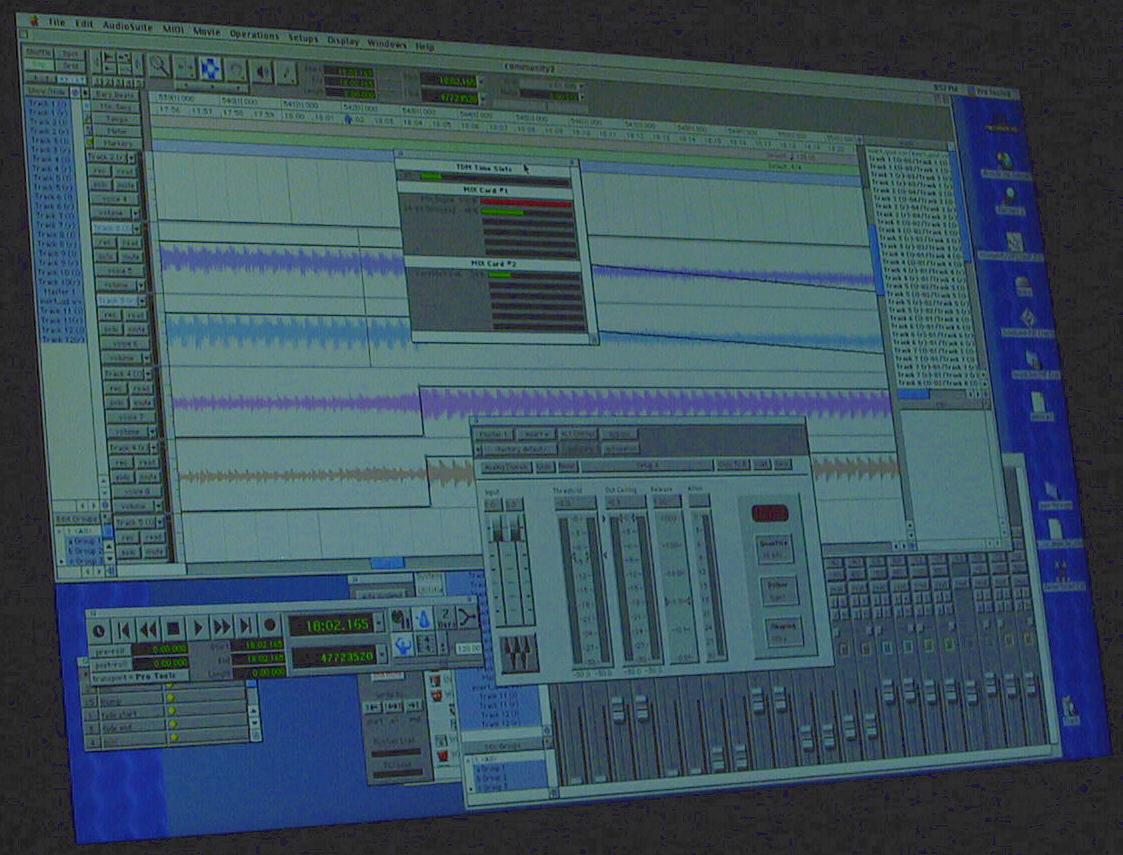Enable Spot edit mode
Screen dimensions: 1123x855
tap(70, 54)
